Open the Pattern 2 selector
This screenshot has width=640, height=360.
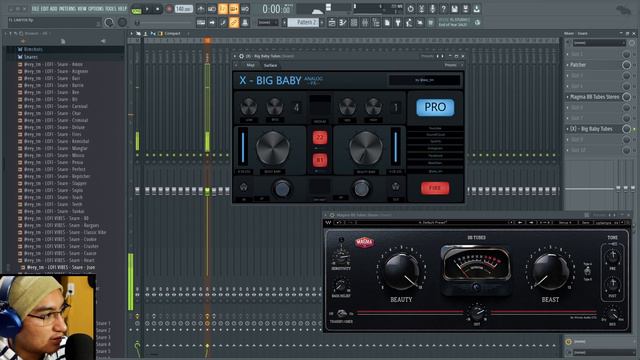(304, 22)
